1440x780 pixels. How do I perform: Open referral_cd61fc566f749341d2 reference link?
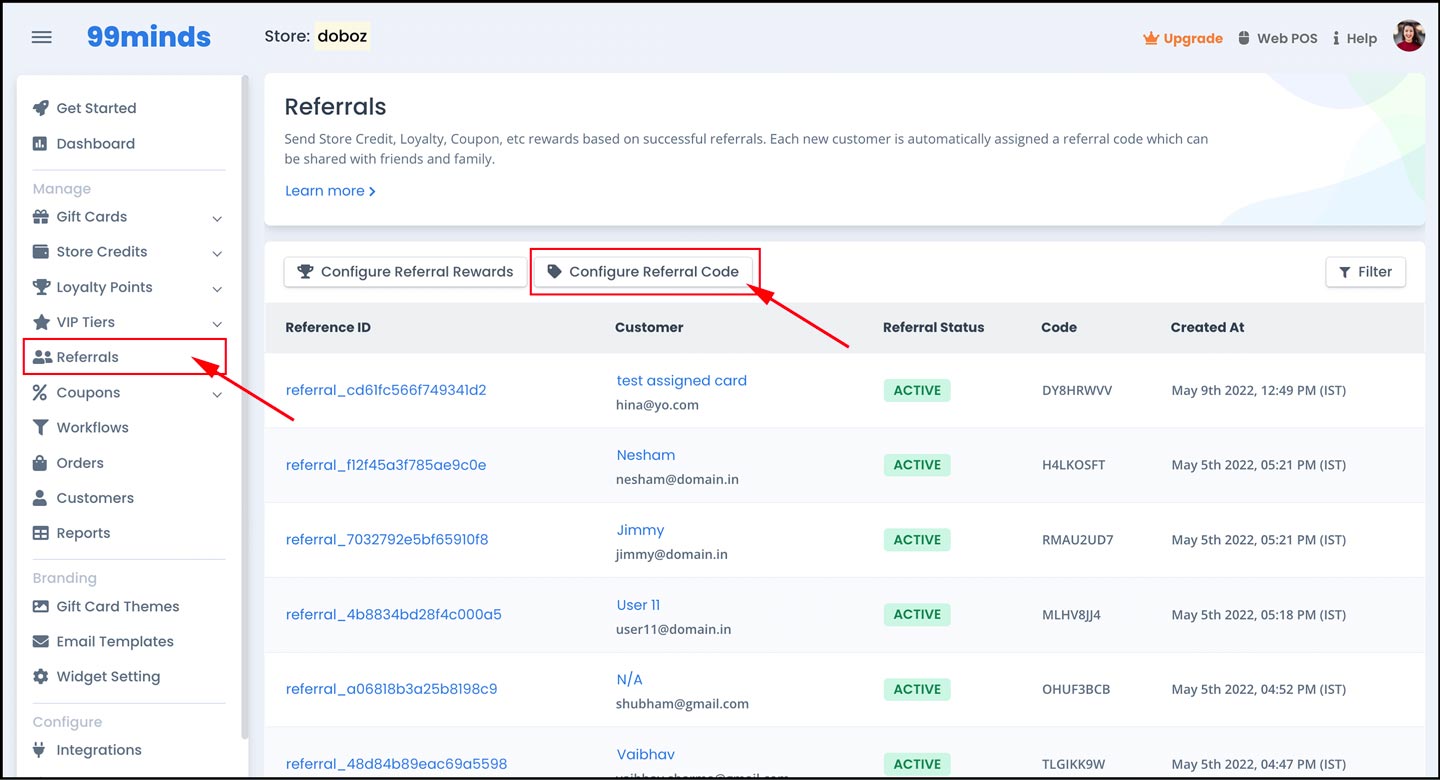[x=386, y=390]
